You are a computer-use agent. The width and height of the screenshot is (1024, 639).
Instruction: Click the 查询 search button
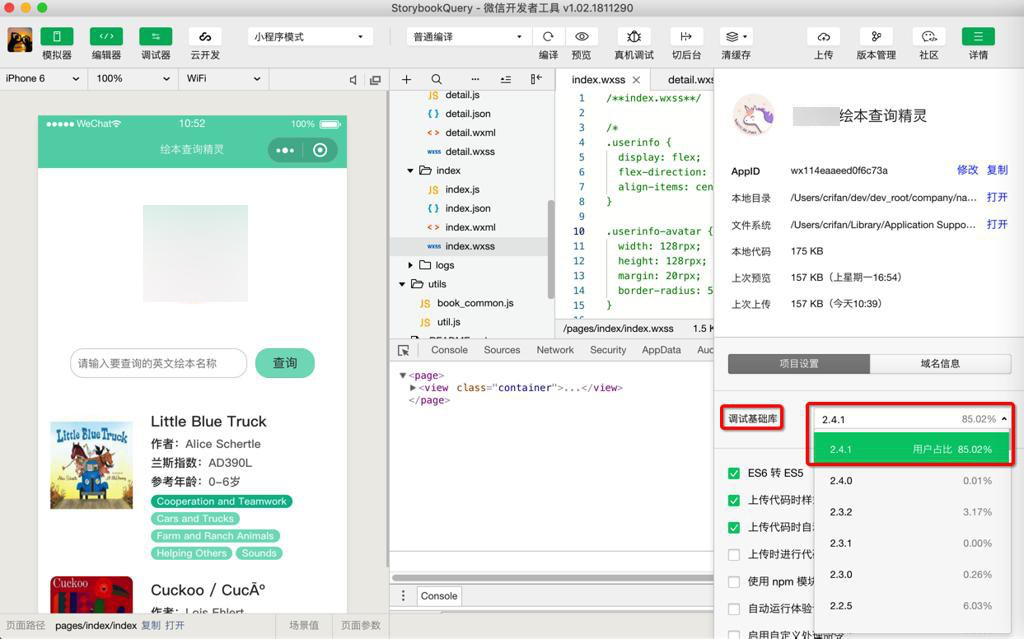coord(285,363)
